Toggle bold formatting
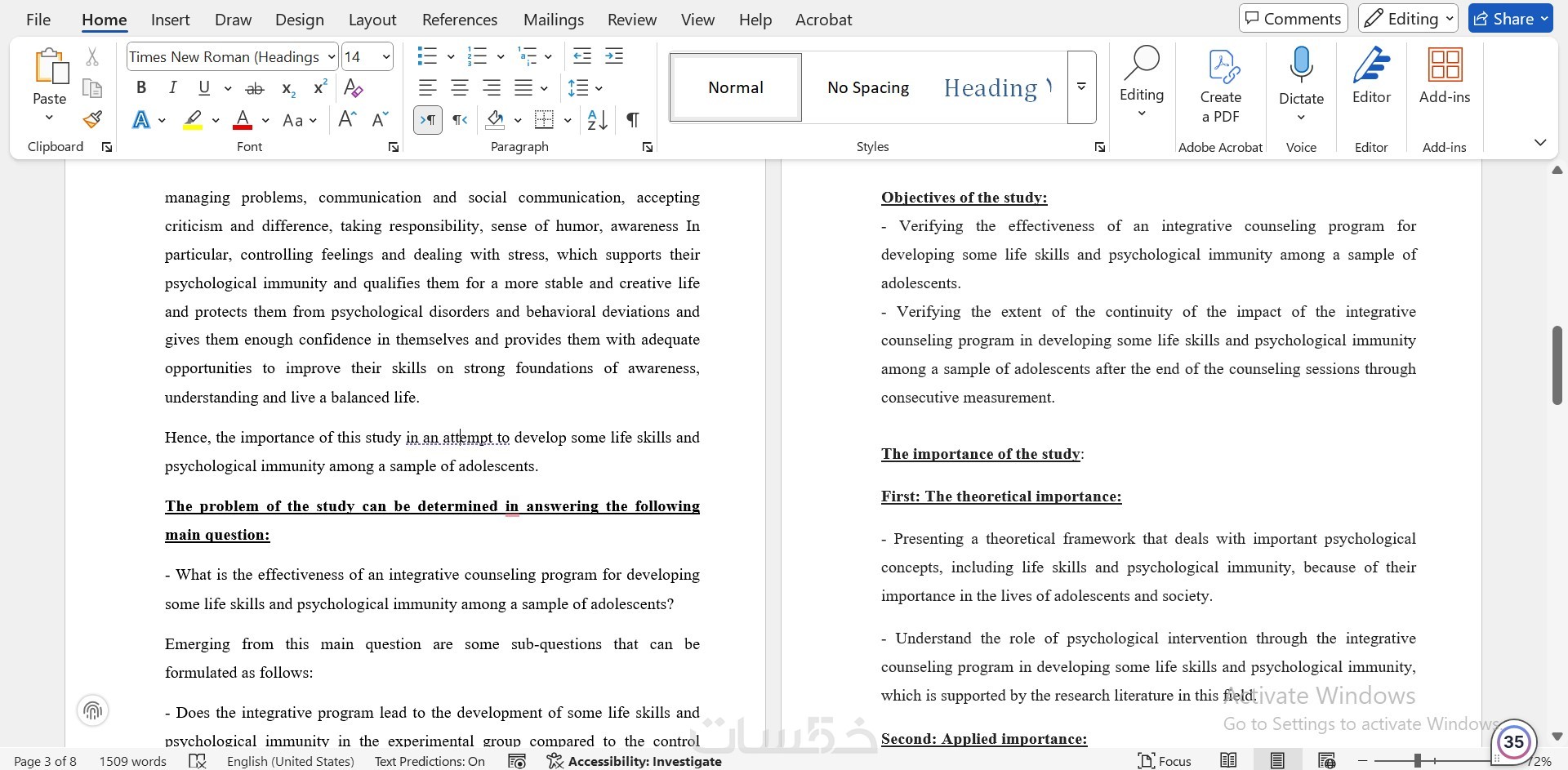Viewport: 1568px width, 770px height. coord(141,88)
